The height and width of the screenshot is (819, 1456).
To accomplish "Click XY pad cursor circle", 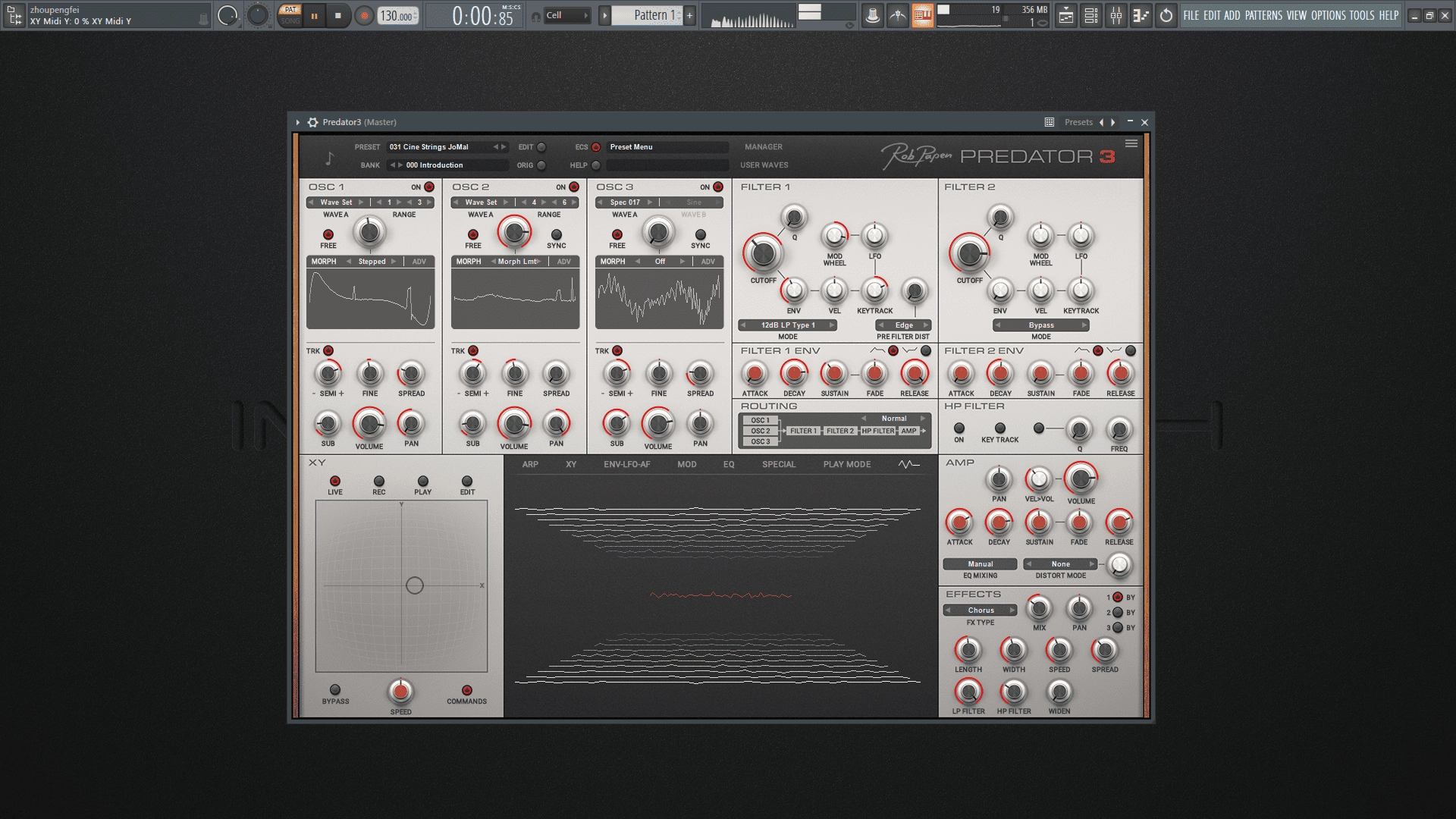I will [415, 585].
